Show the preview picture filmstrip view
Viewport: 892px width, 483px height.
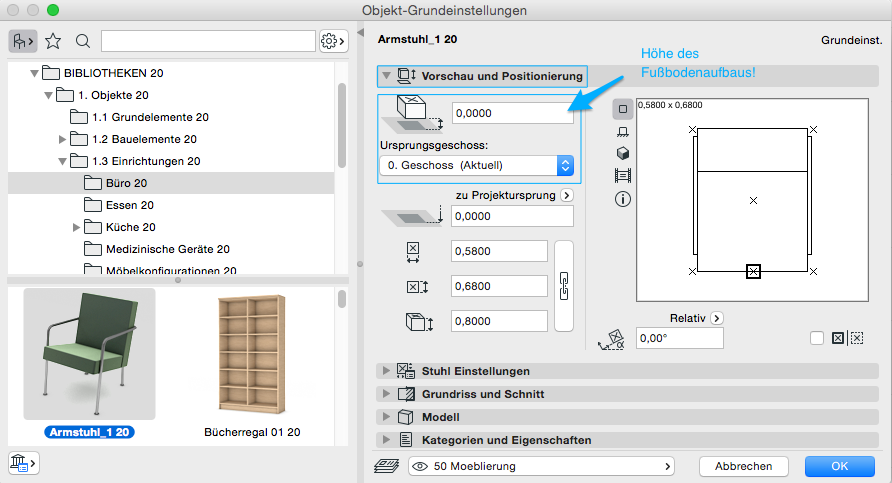622,176
